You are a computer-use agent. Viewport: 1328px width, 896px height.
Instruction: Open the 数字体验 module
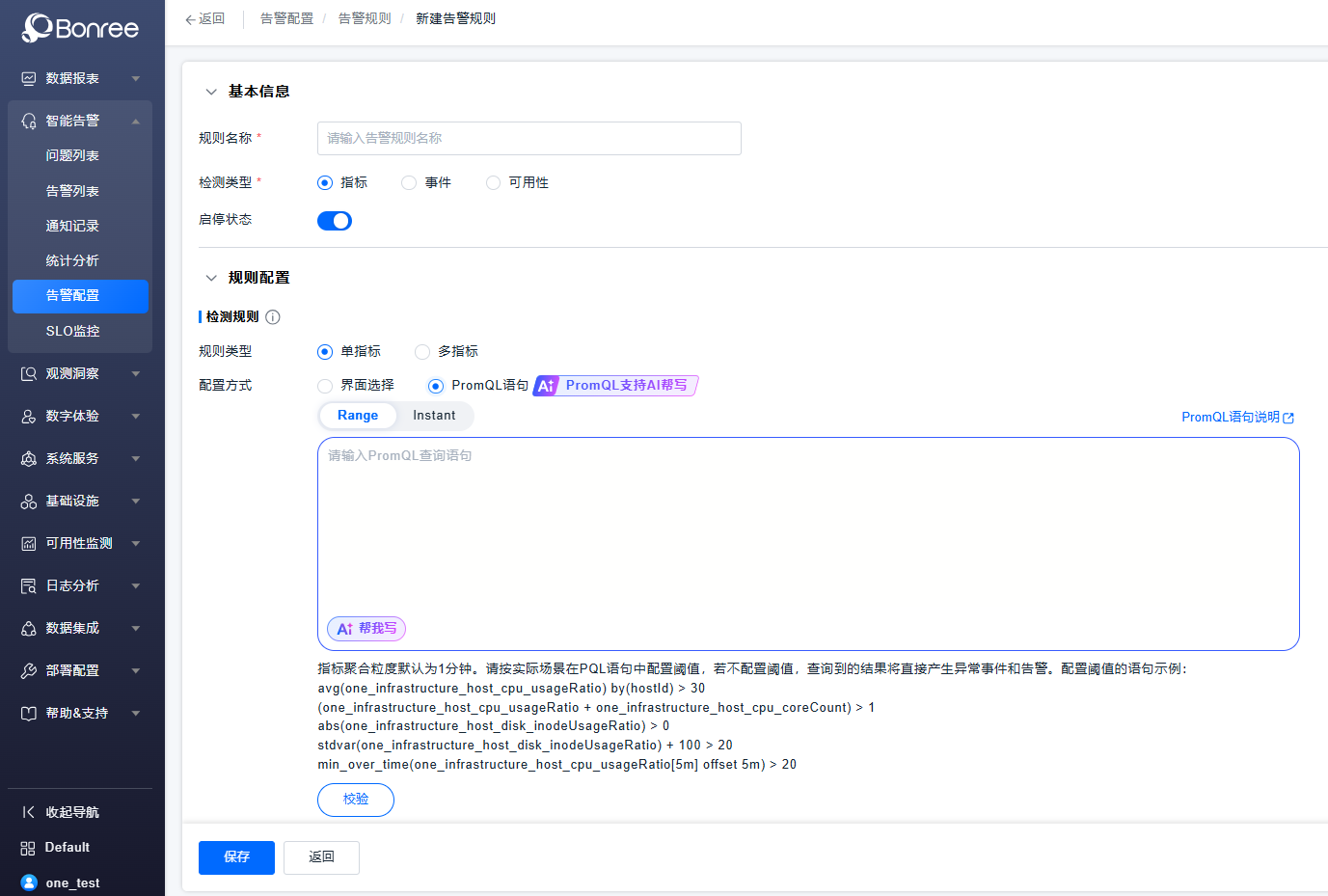(68, 416)
